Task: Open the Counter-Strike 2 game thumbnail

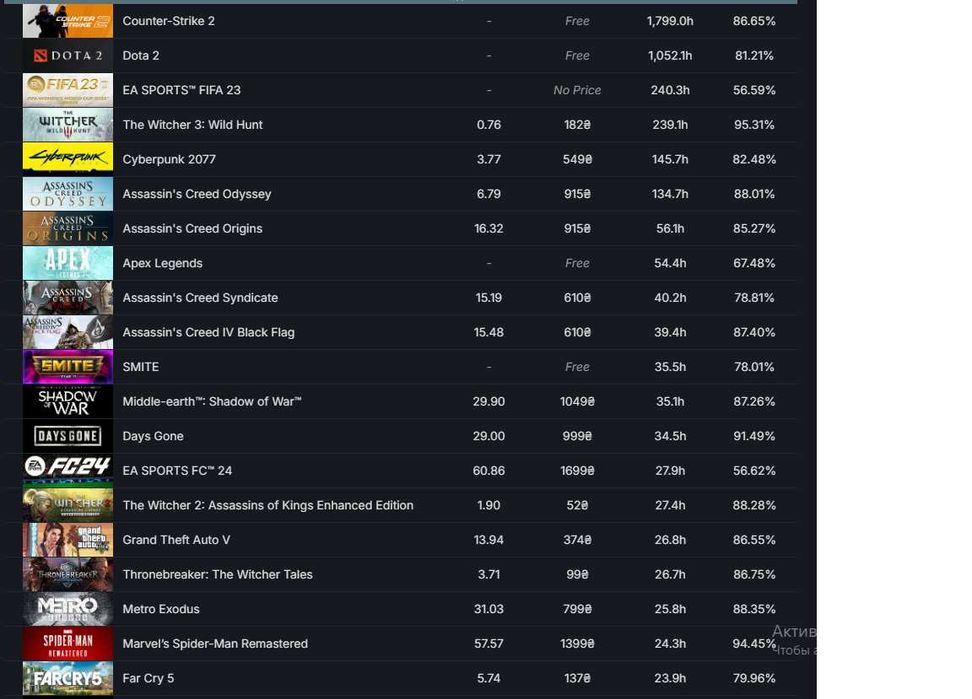Action: click(x=68, y=21)
